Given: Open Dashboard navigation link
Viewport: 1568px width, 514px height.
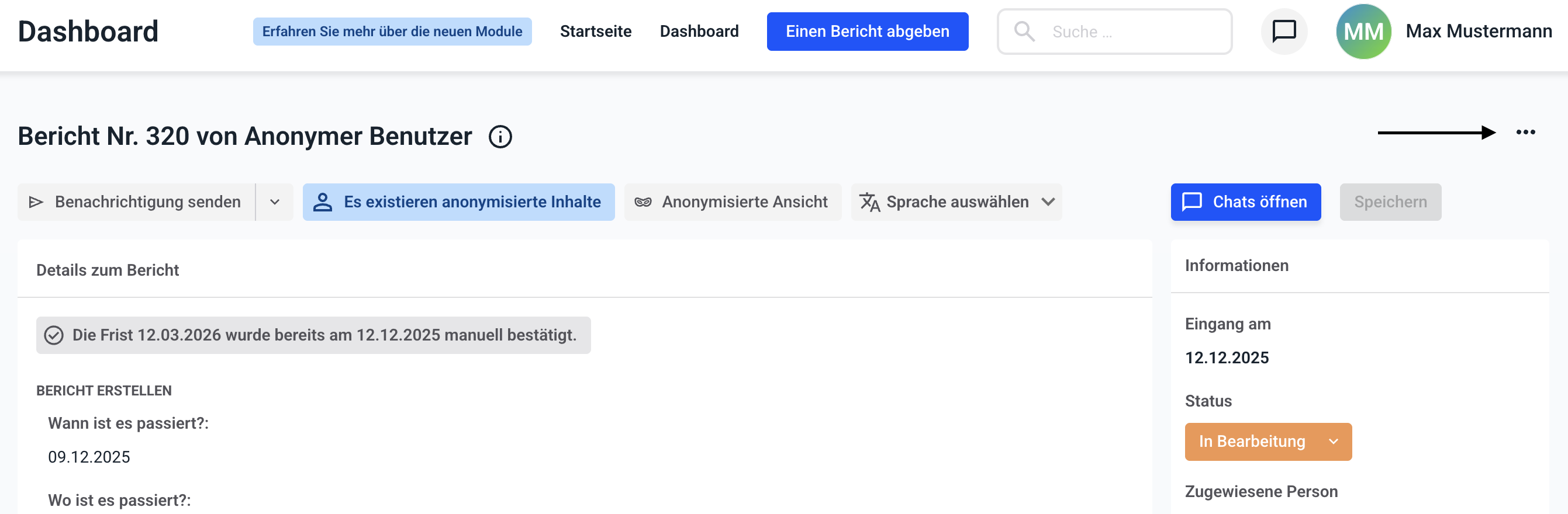Looking at the screenshot, I should click(699, 32).
